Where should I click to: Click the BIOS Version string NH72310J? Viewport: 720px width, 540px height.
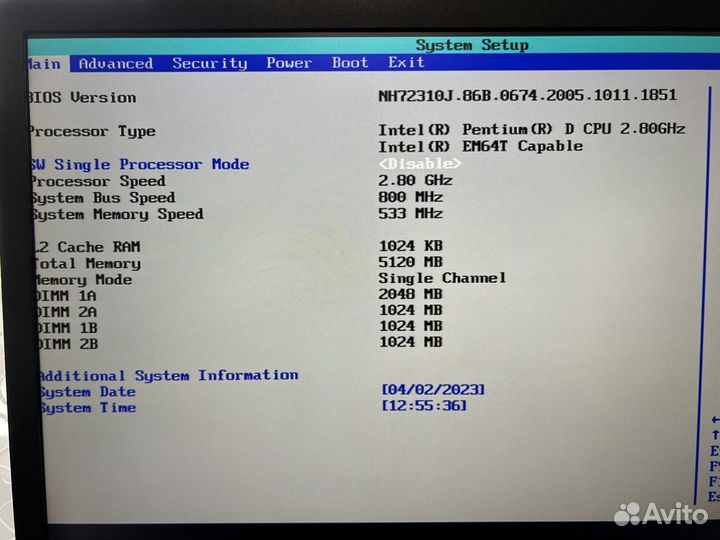(527, 95)
